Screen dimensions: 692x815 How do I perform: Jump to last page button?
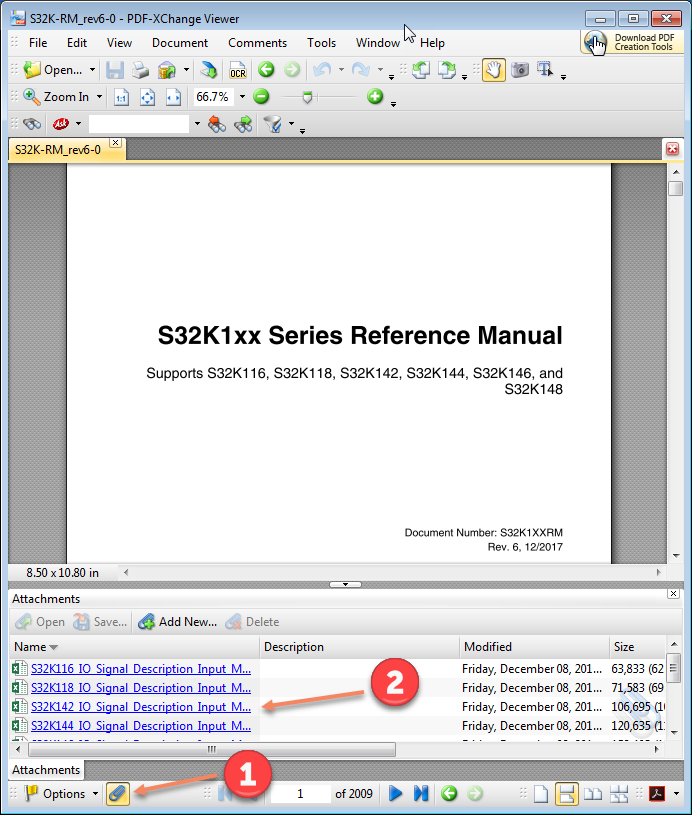[421, 794]
